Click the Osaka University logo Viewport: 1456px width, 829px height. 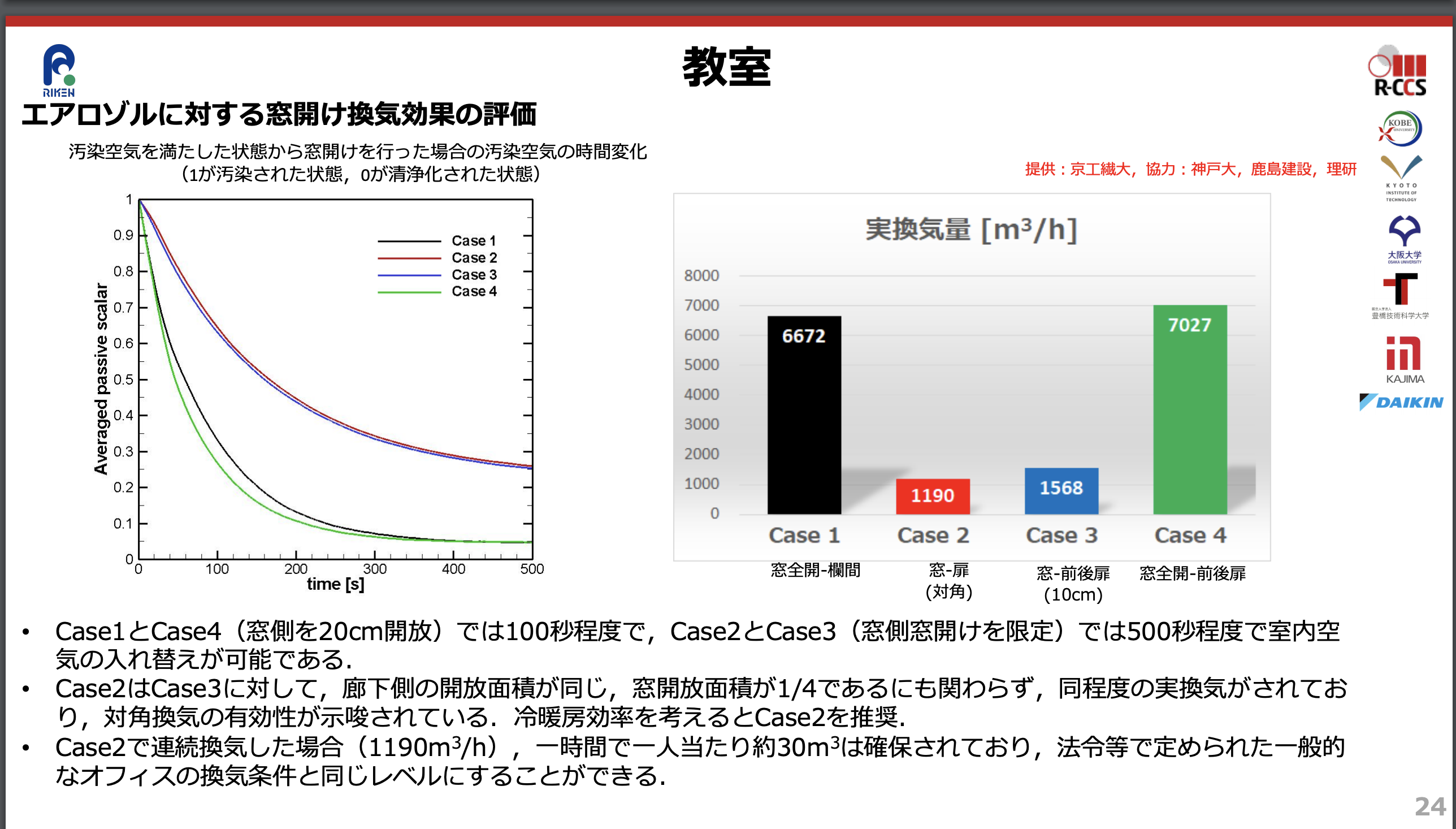[1403, 239]
